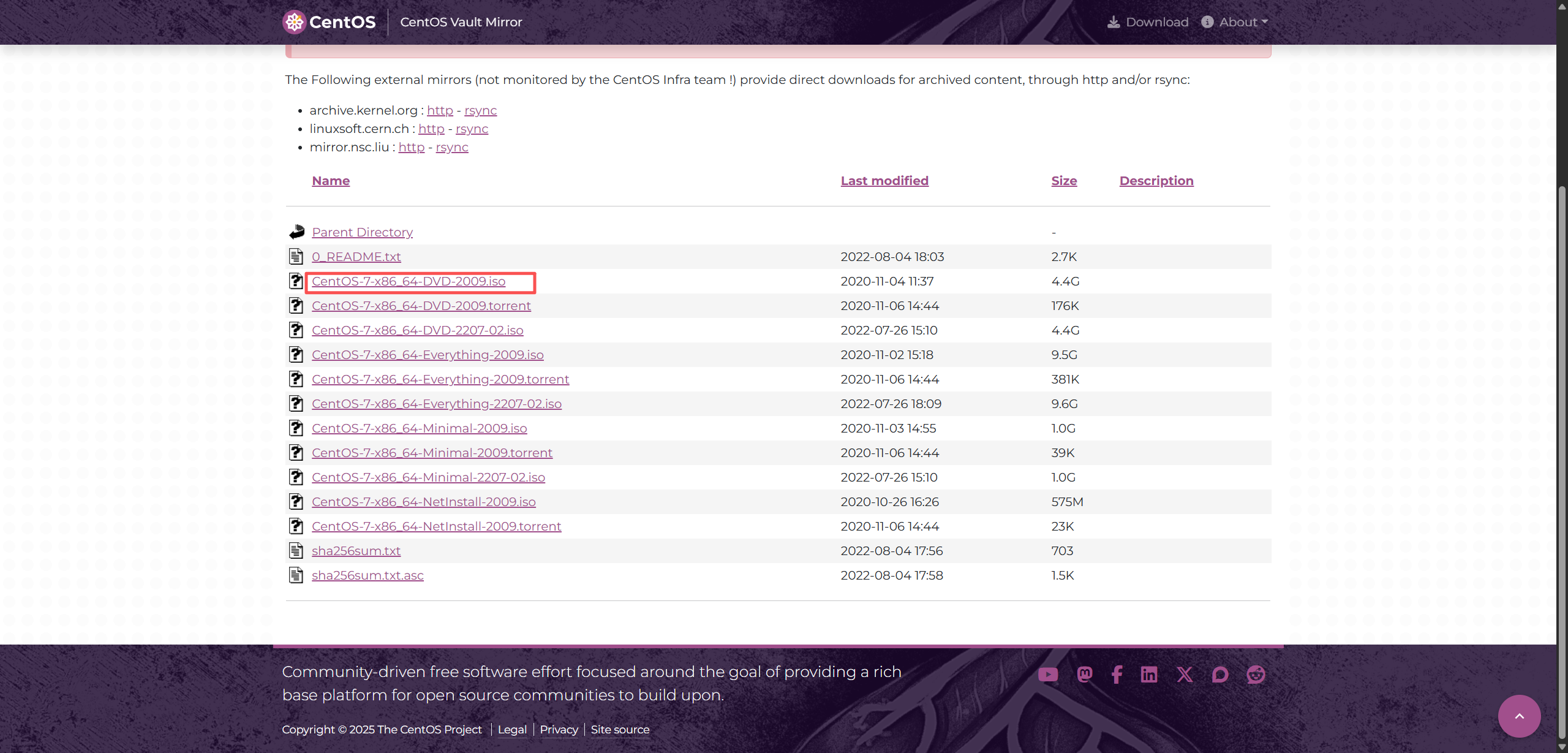Download CentOS-7-x86_64-Minimal-2009.iso
1568x753 pixels.
pyautogui.click(x=419, y=428)
